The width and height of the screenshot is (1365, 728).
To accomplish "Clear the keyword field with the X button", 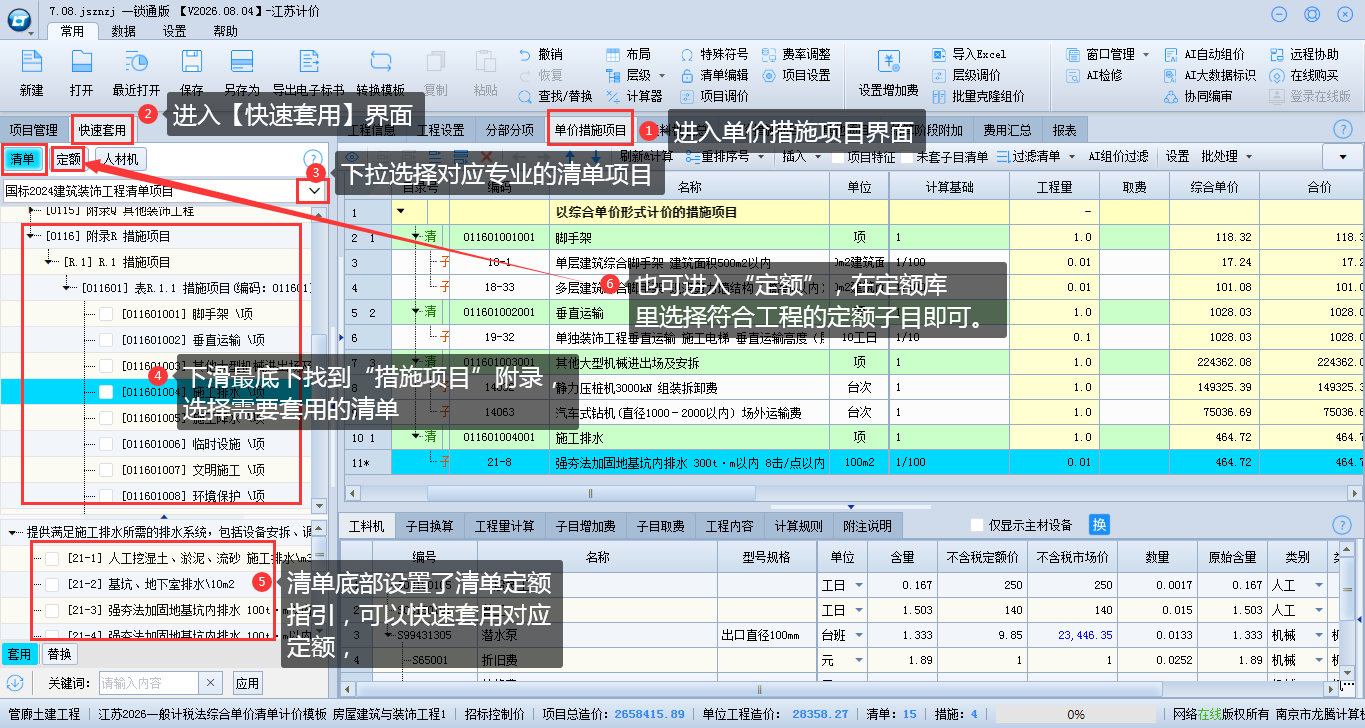I will click(211, 683).
